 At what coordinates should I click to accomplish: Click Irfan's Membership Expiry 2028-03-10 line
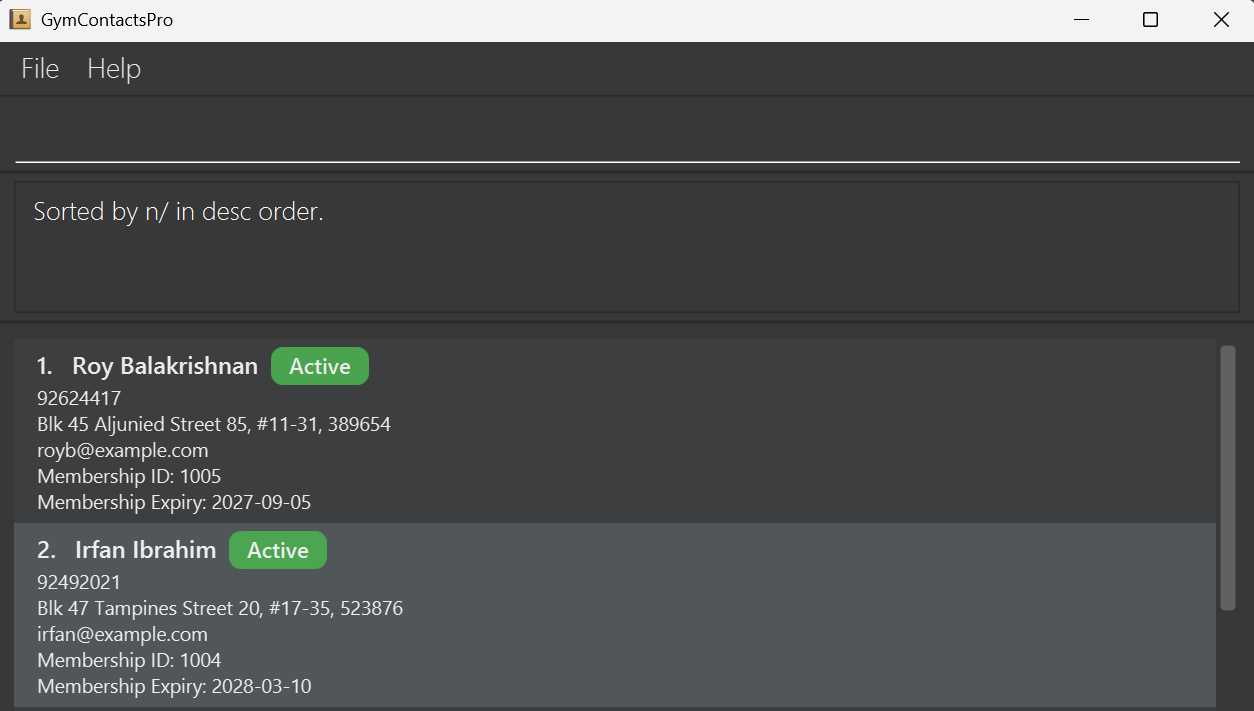174,687
